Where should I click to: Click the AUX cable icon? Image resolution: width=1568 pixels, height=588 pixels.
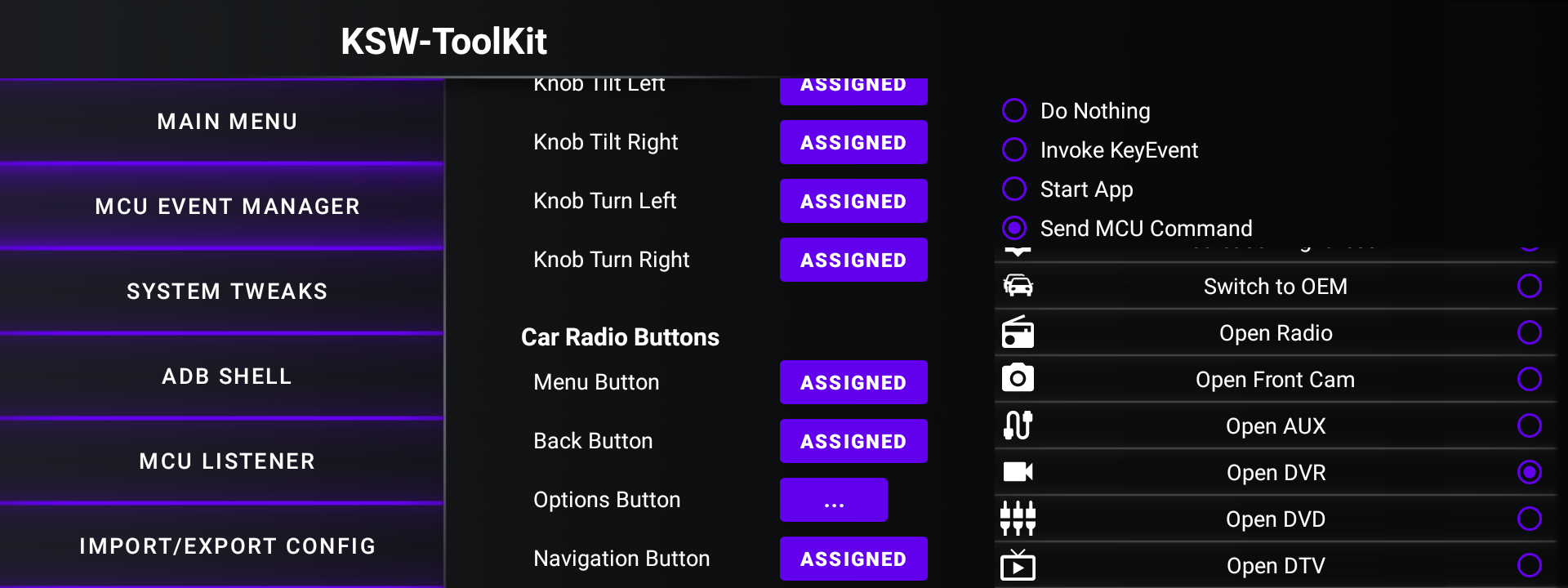point(1018,425)
